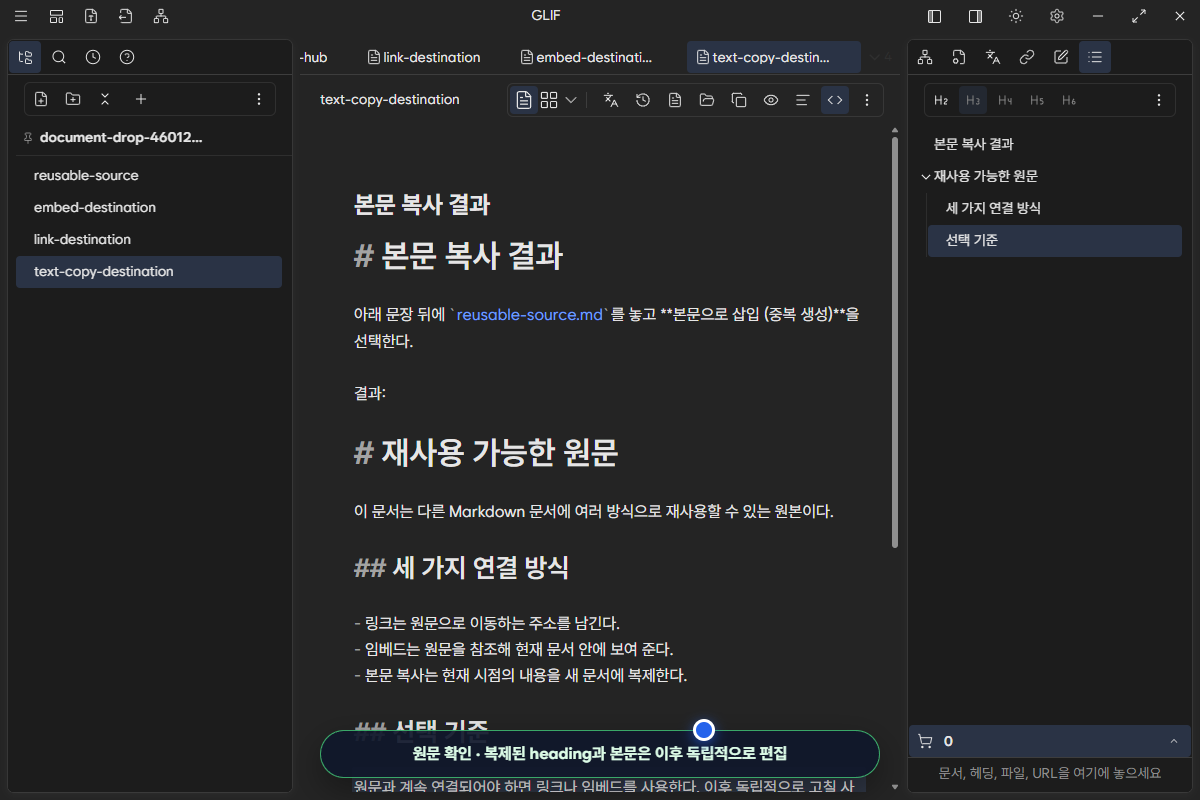
Task: Toggle H4 heading level filter
Action: click(1005, 100)
